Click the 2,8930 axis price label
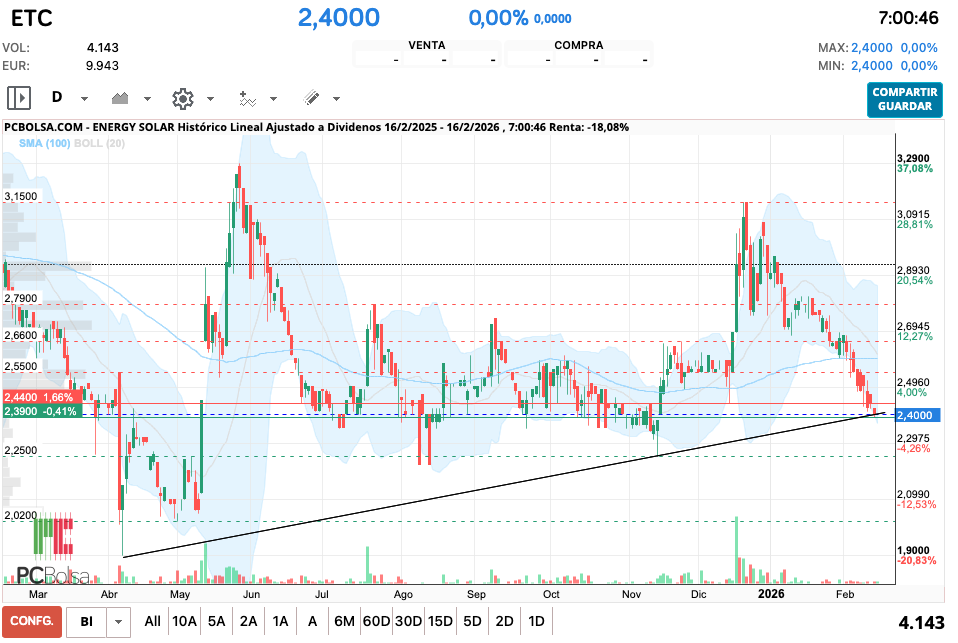 click(913, 270)
